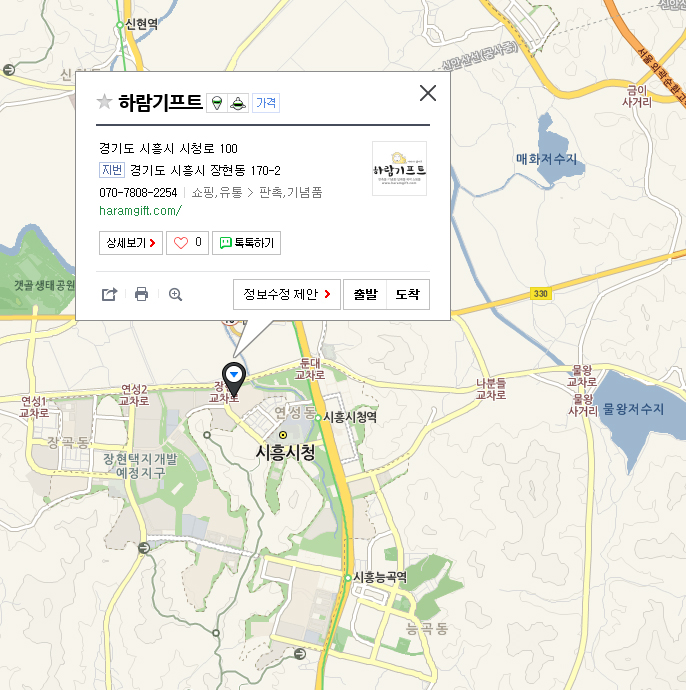Close the 하람기프트 info popup

(x=428, y=93)
